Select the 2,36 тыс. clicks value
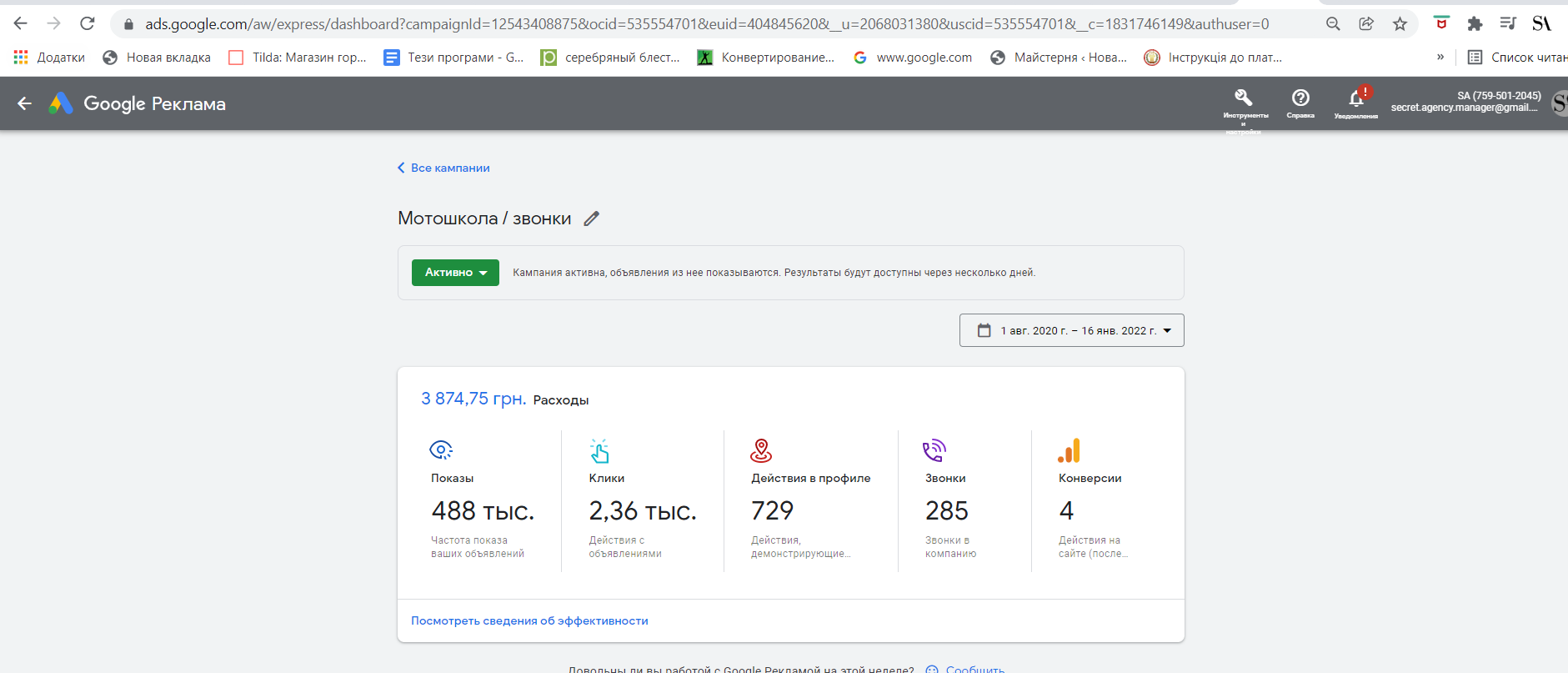The height and width of the screenshot is (673, 1568). pyautogui.click(x=643, y=510)
